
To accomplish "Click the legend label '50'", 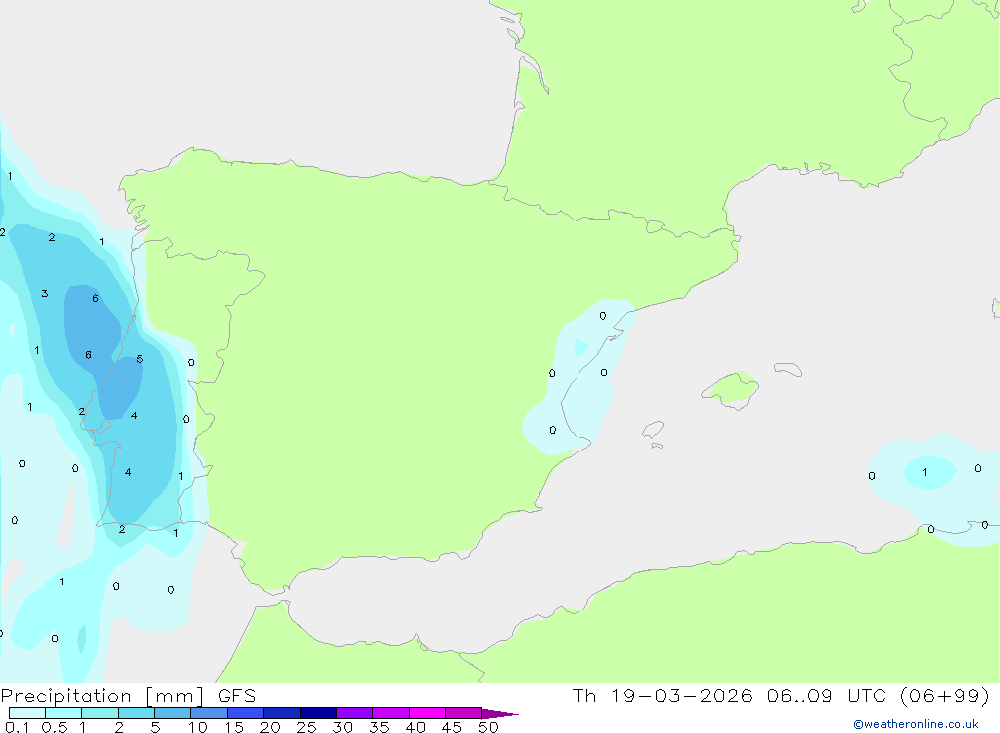I will (x=488, y=727).
